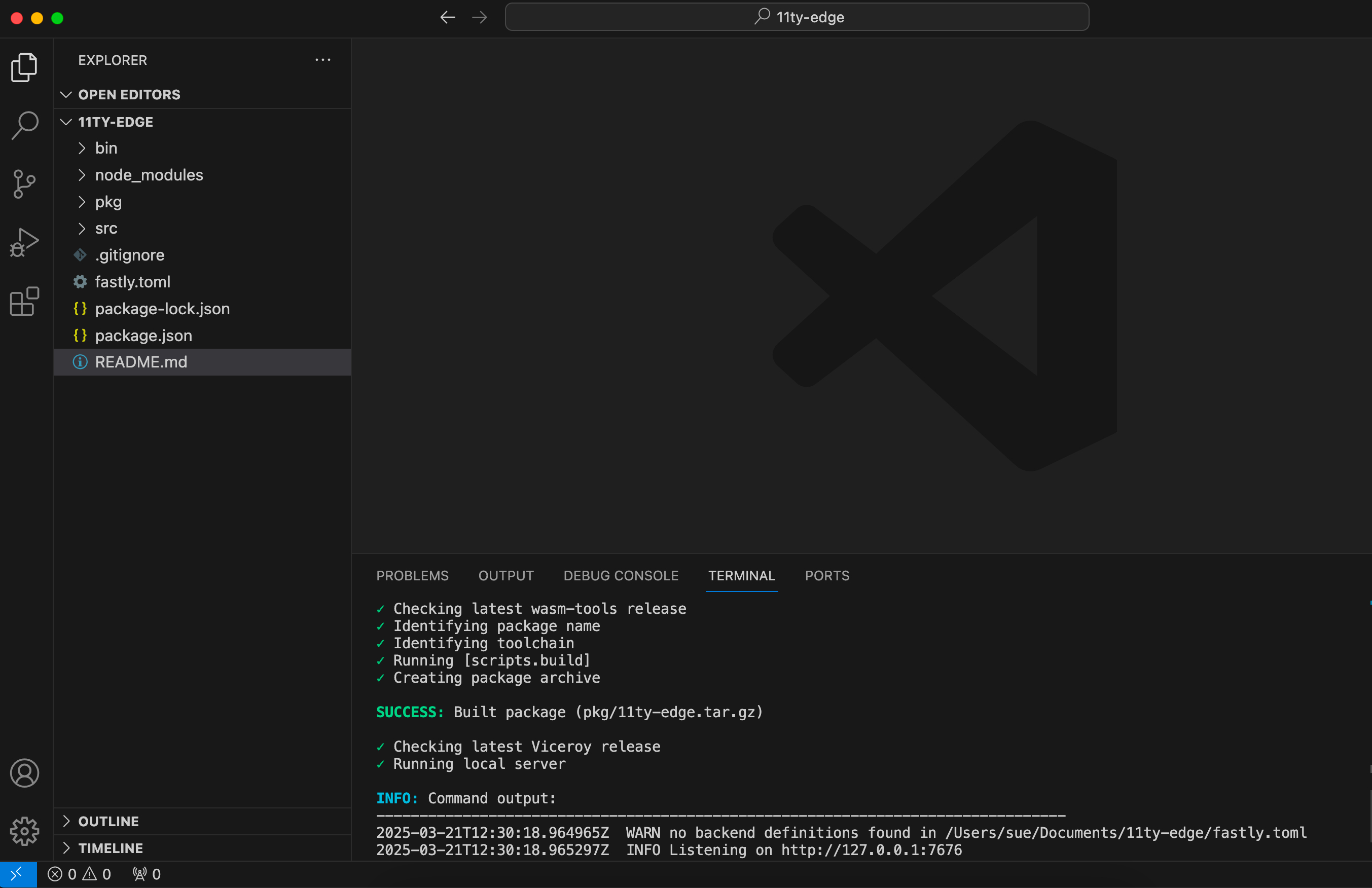This screenshot has height=888, width=1372.
Task: Select the TERMINAL panel tab
Action: [741, 576]
